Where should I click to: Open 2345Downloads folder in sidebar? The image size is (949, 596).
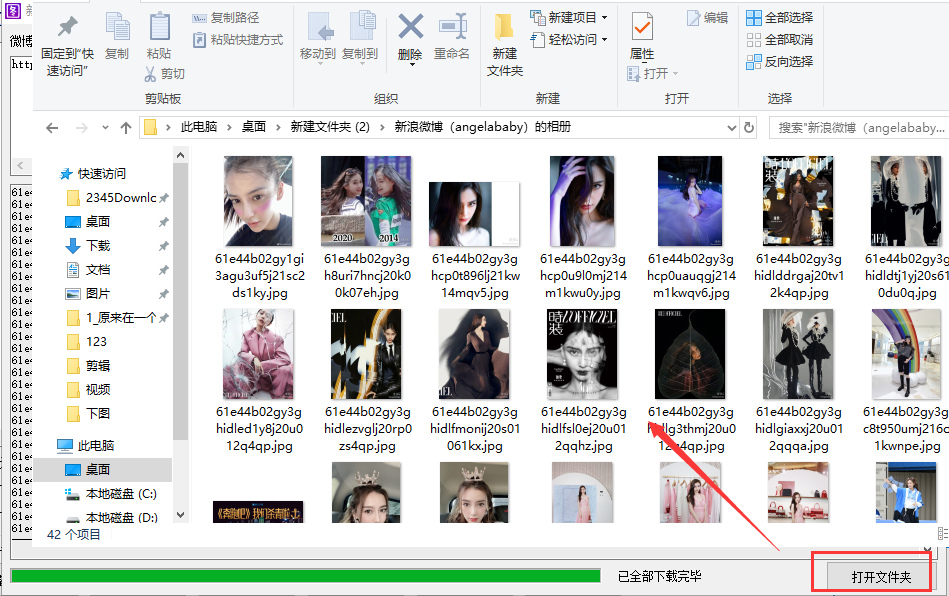pyautogui.click(x=112, y=198)
